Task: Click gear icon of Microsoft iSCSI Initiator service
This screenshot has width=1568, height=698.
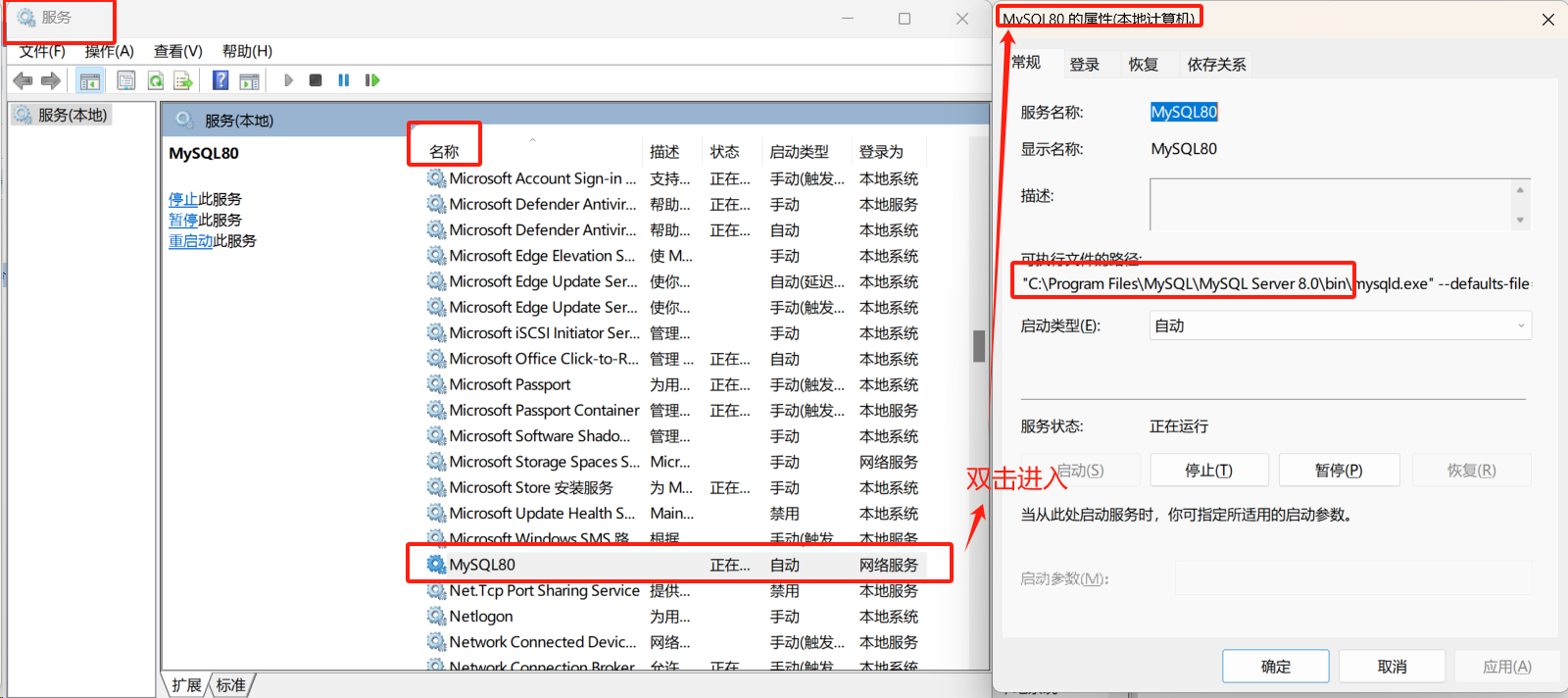Action: click(x=436, y=333)
